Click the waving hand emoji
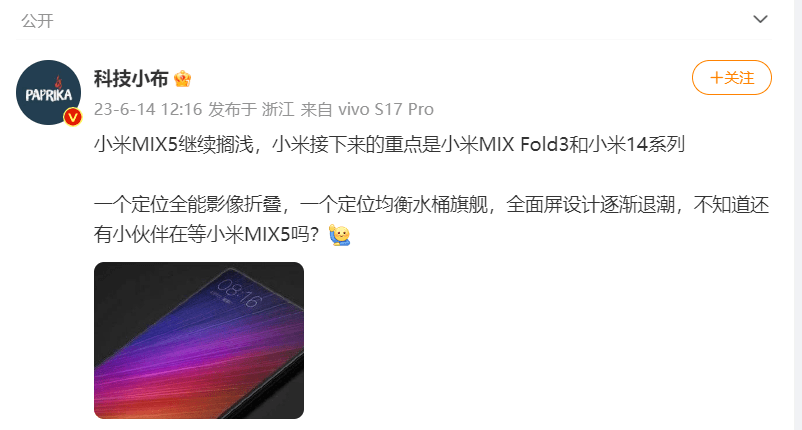 (x=339, y=235)
